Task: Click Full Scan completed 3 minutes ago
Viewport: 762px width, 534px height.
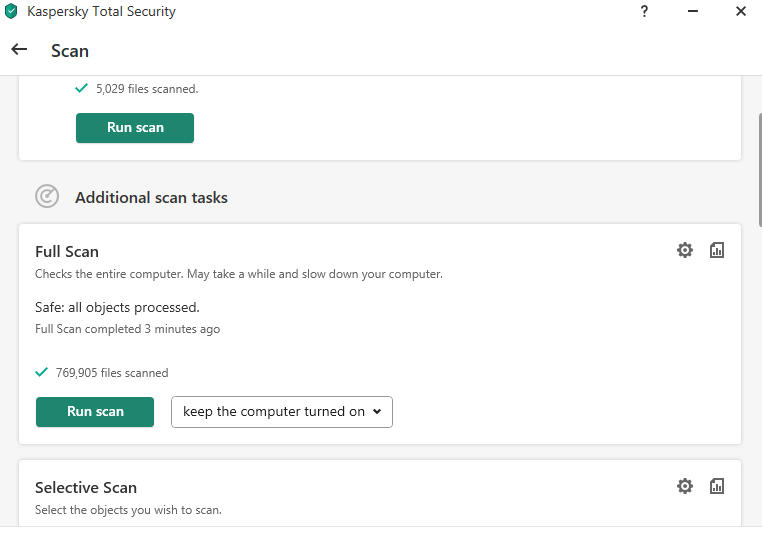Action: (127, 329)
